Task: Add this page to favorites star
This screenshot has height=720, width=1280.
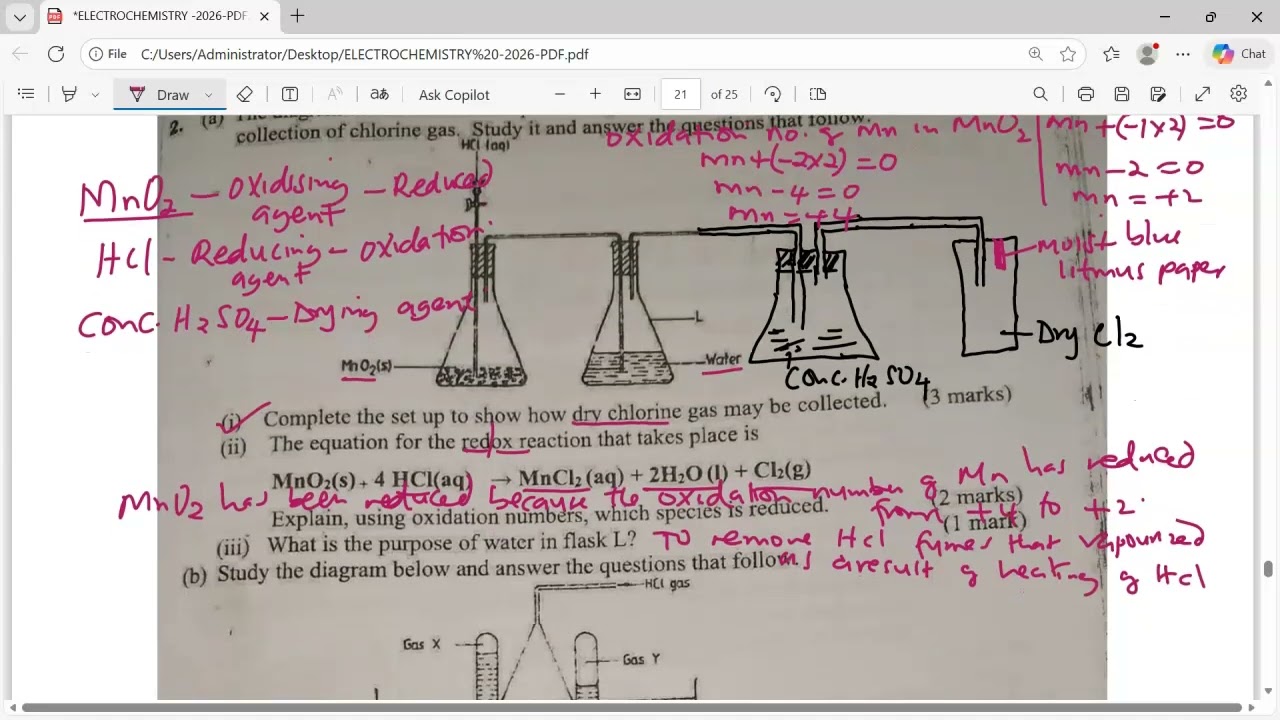Action: [x=1068, y=54]
